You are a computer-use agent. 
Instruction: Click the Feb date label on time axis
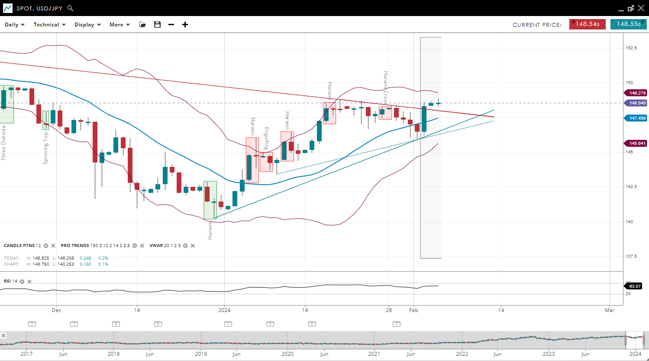(413, 310)
